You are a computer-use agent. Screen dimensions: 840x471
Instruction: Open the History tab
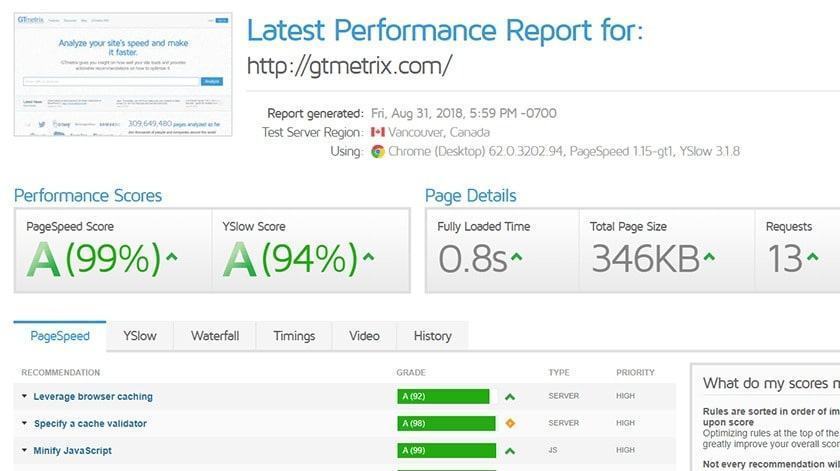pos(432,336)
